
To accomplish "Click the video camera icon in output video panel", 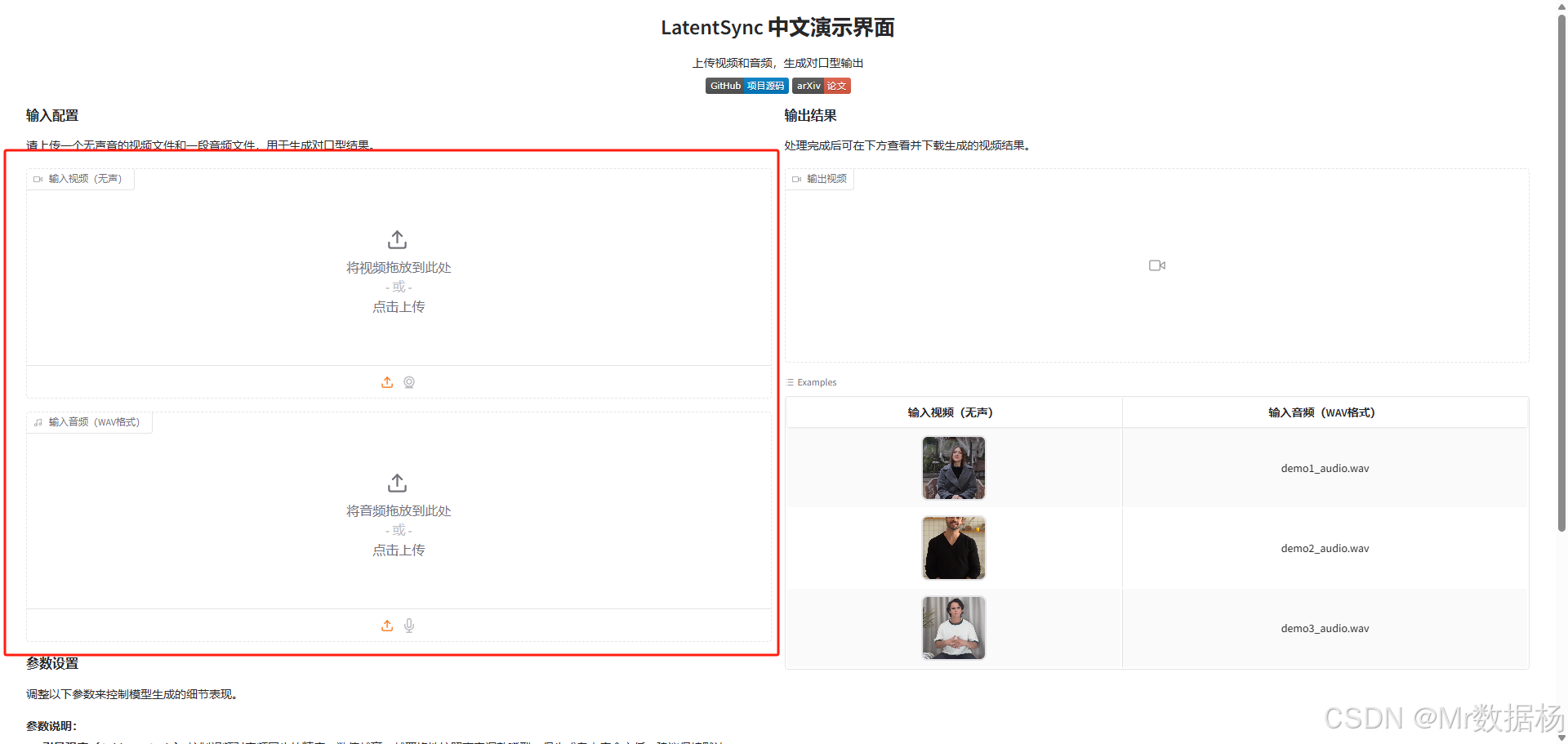I will coord(1156,265).
